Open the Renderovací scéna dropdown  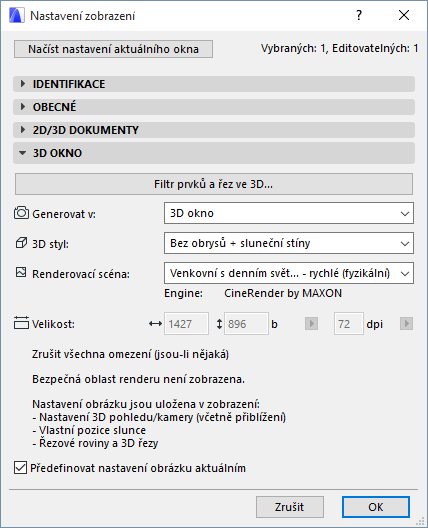click(x=289, y=273)
